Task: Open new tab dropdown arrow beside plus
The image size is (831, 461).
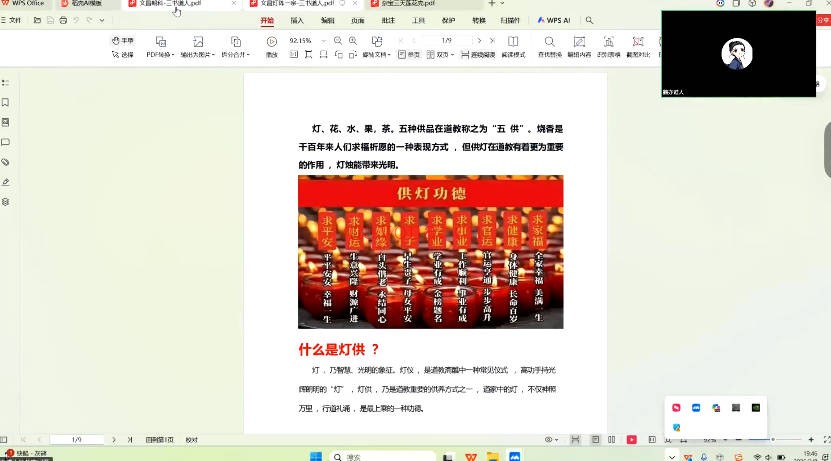Action: tap(502, 3)
